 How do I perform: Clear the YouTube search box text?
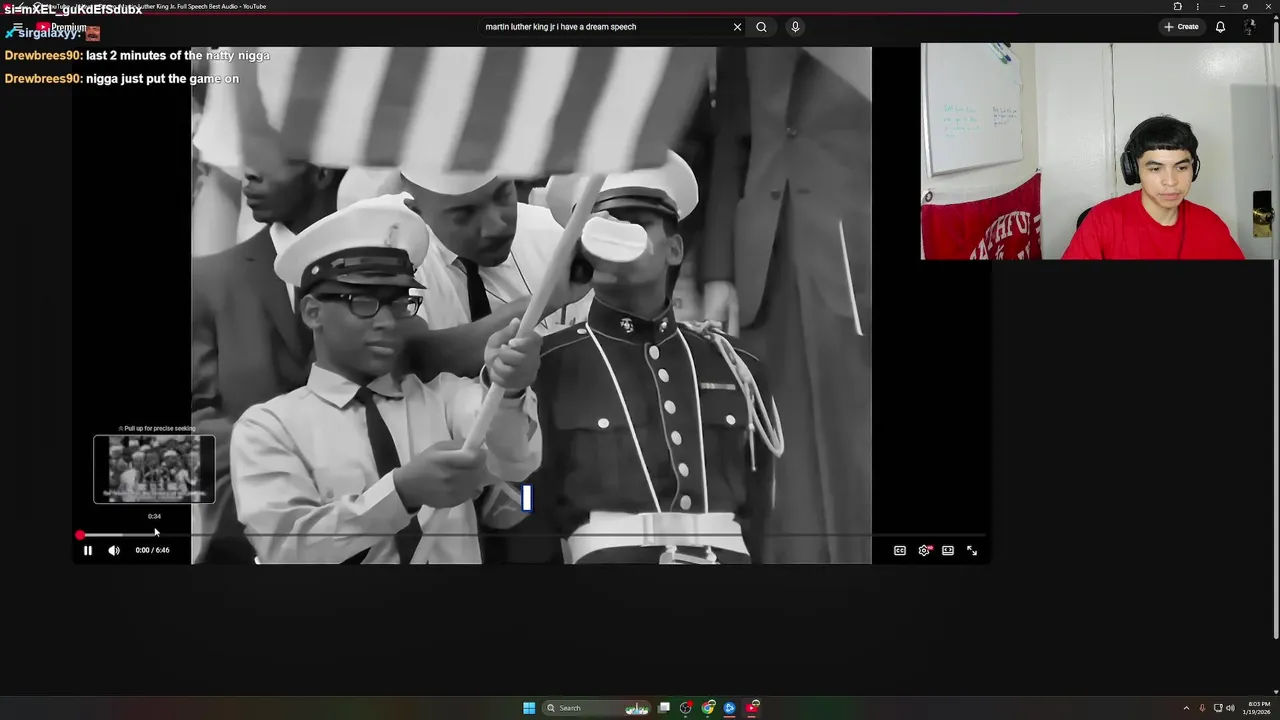click(737, 27)
